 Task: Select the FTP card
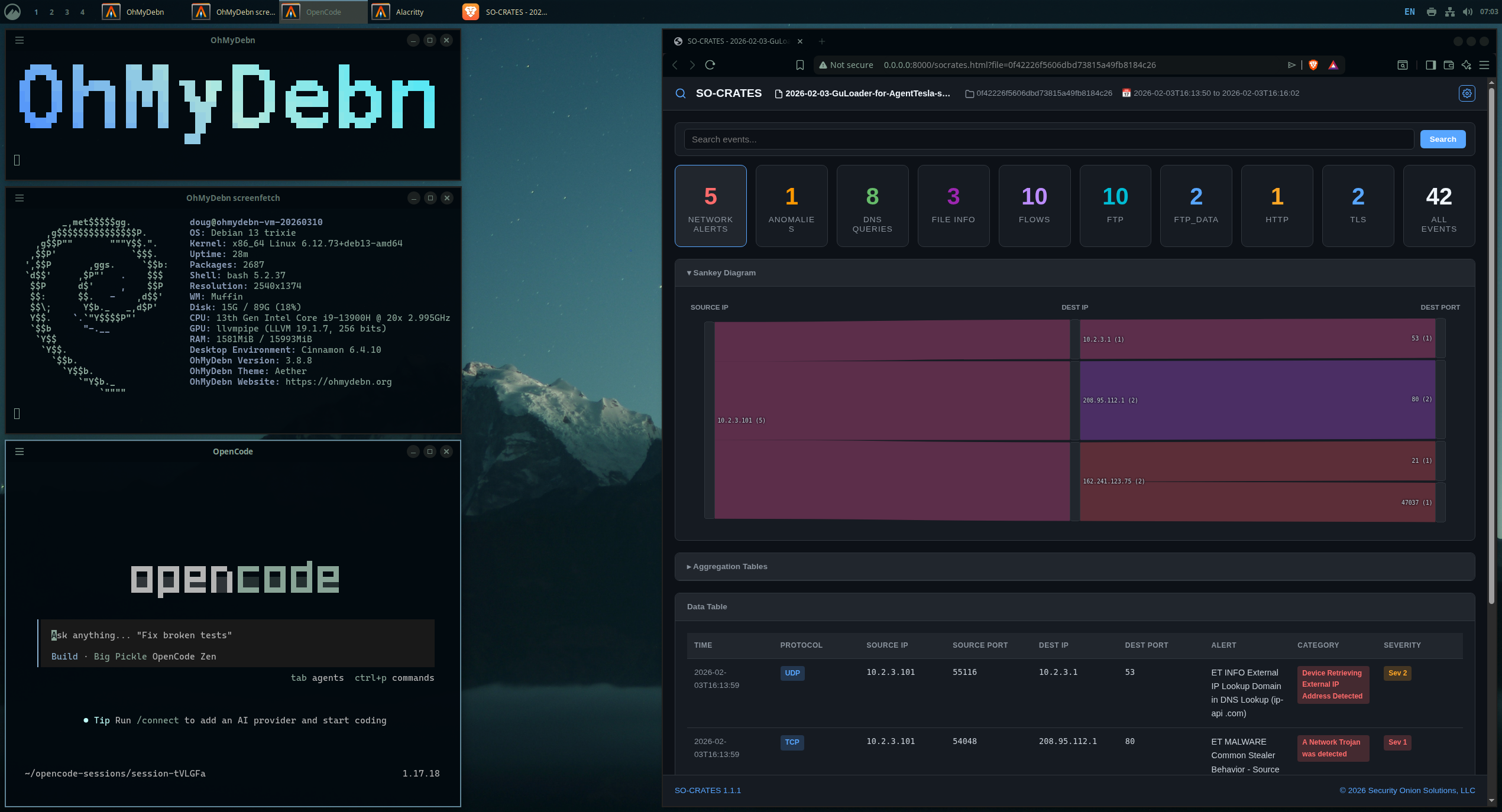1115,206
